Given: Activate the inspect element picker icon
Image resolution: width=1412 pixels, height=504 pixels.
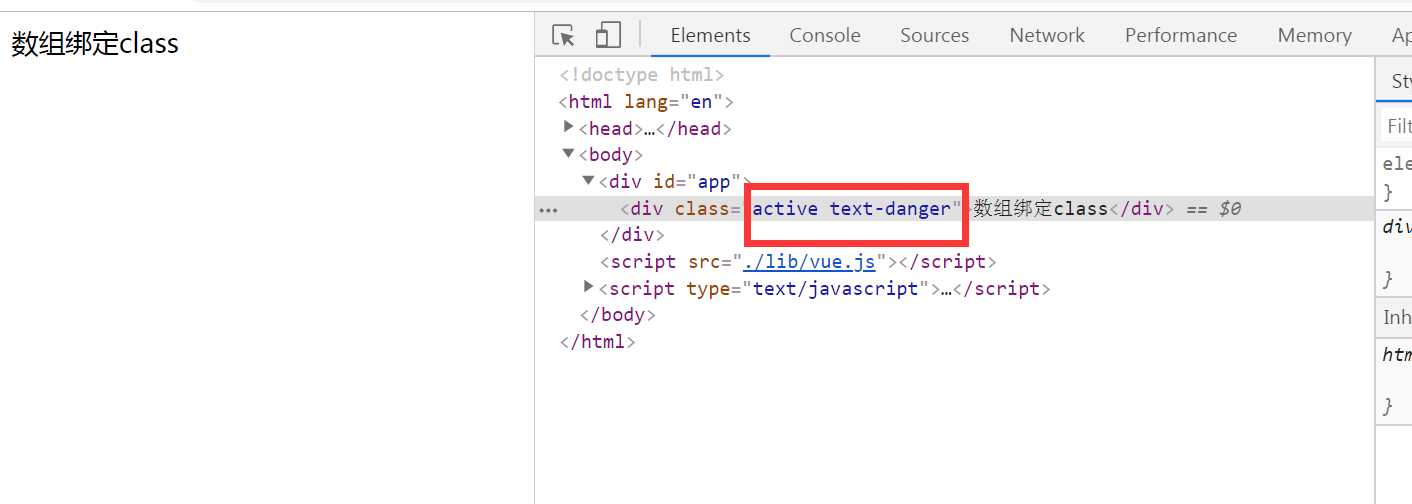Looking at the screenshot, I should 564,36.
